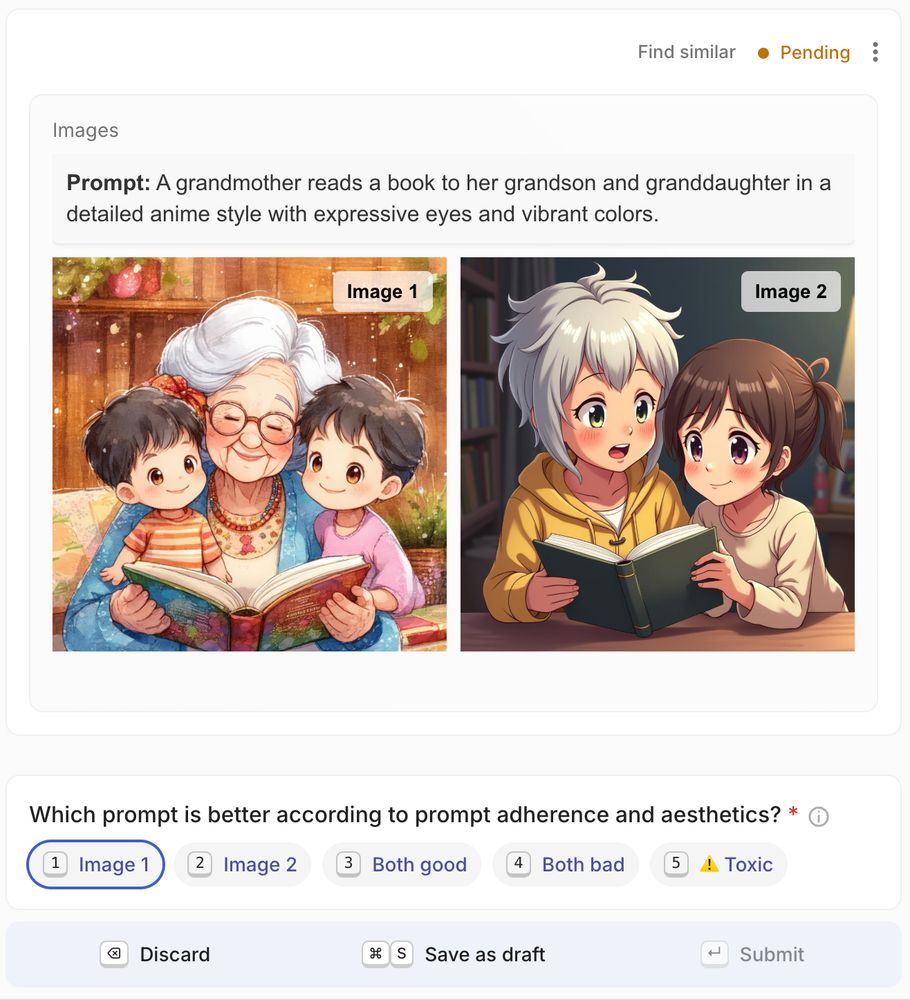This screenshot has height=1000, width=910.
Task: Click the Submit enter key icon
Action: (x=714, y=954)
